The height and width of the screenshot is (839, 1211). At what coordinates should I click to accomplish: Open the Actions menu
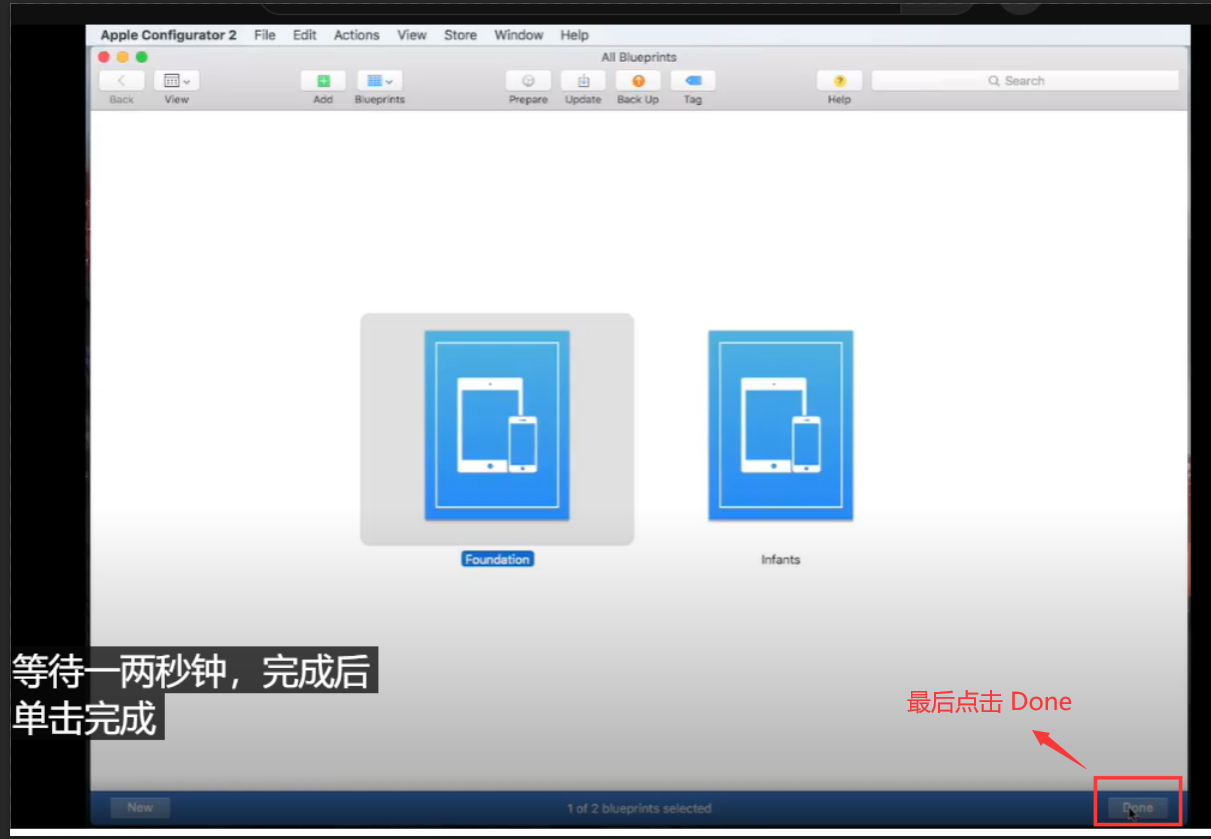(356, 35)
